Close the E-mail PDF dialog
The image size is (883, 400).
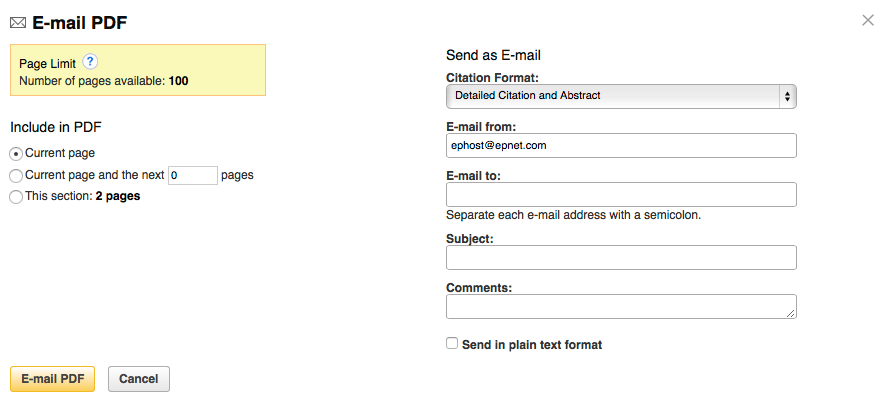tap(867, 20)
